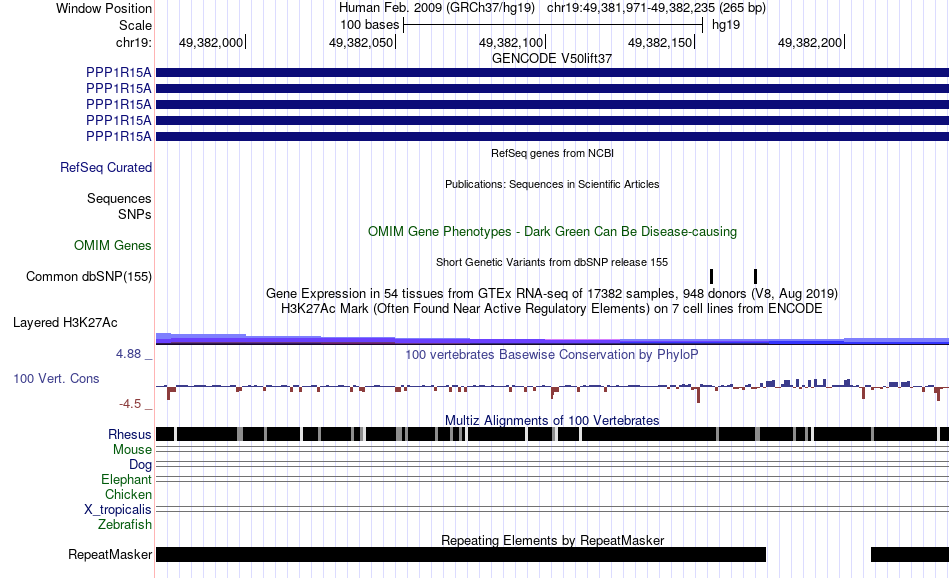Click 'Repeating Elements by RepeatMasker' title
The image size is (950, 578).
pos(553,540)
